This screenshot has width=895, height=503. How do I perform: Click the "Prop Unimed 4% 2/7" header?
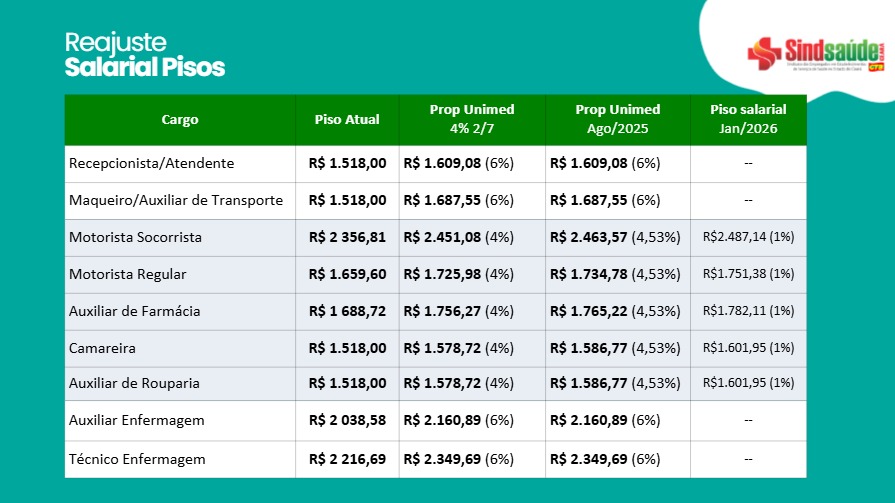[x=472, y=120]
